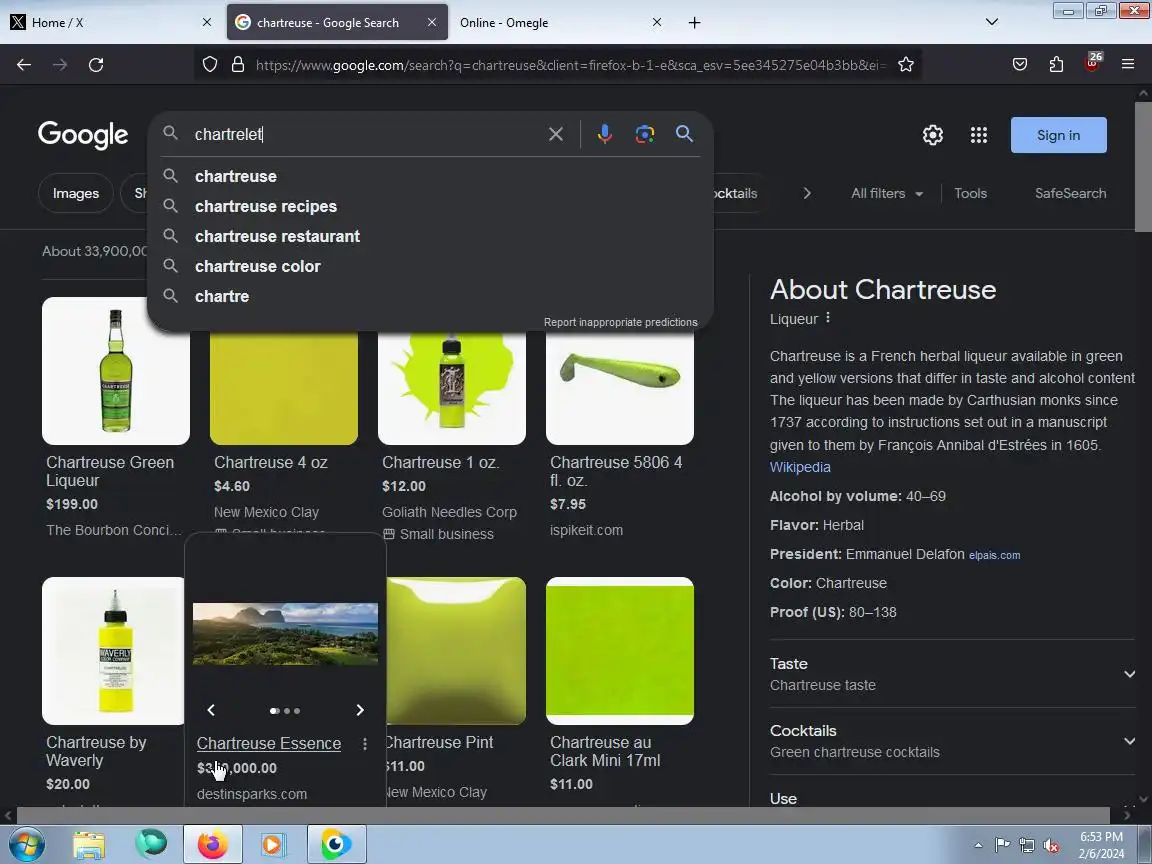Open the Chartreuse au Clark Mini swatch
1152x864 pixels.
620,651
